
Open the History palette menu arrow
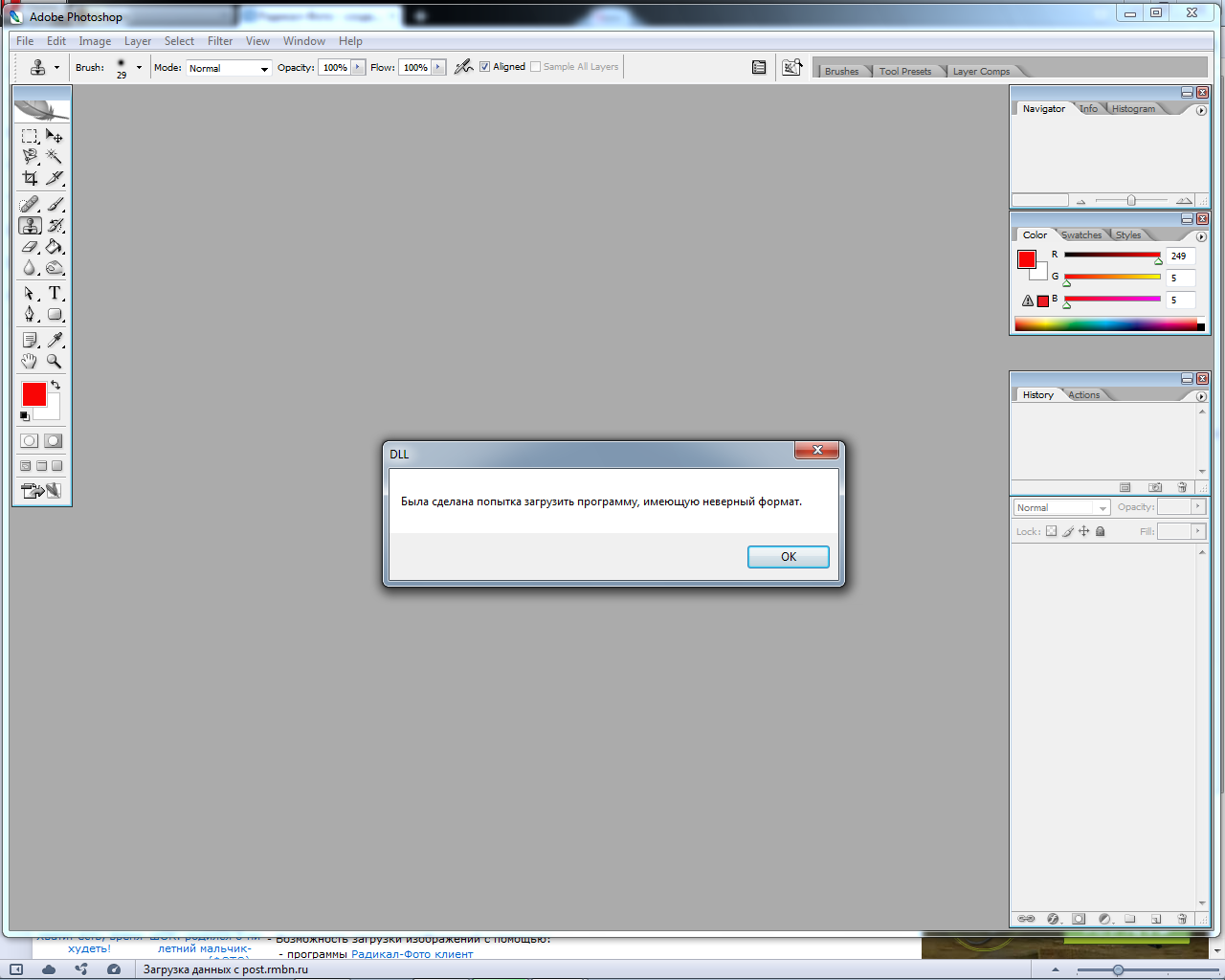(1201, 397)
